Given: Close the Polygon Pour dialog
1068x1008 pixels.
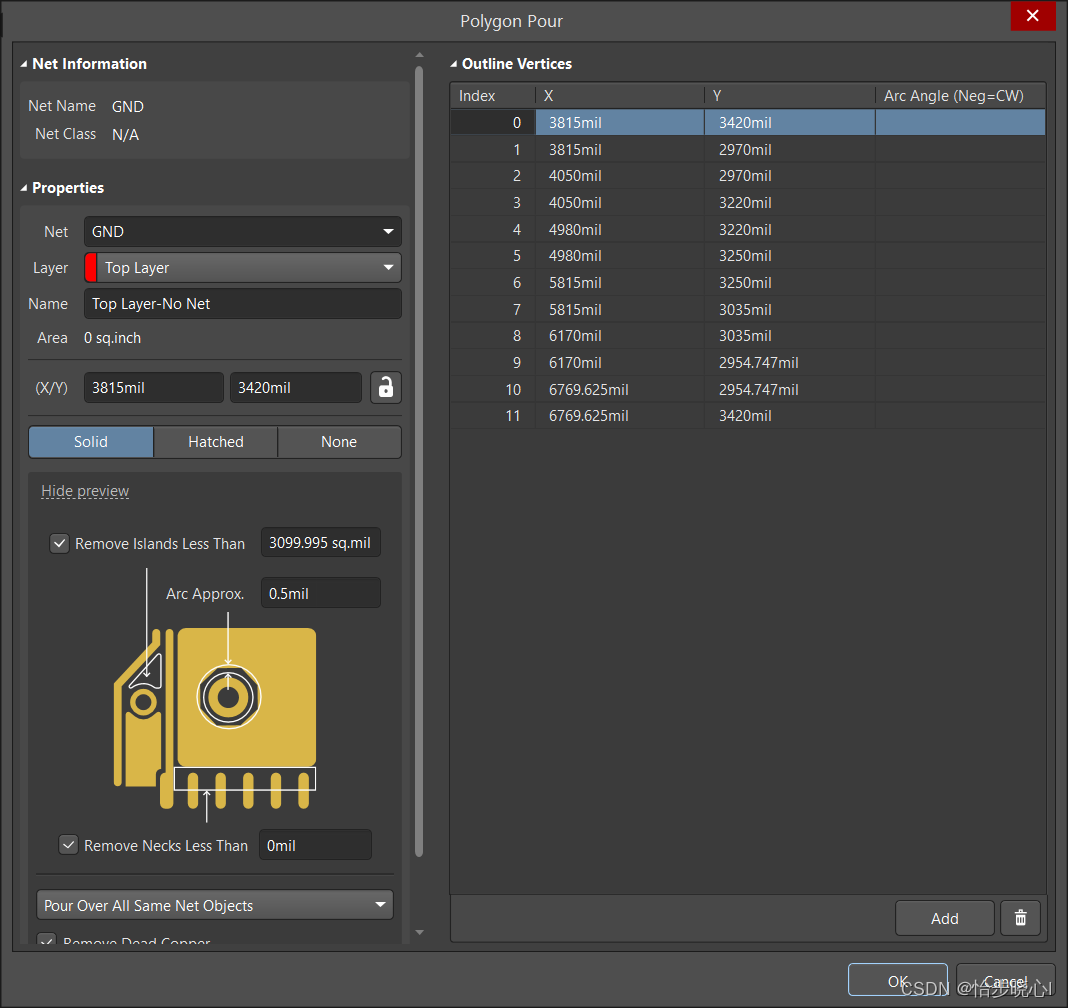Looking at the screenshot, I should coord(1033,16).
